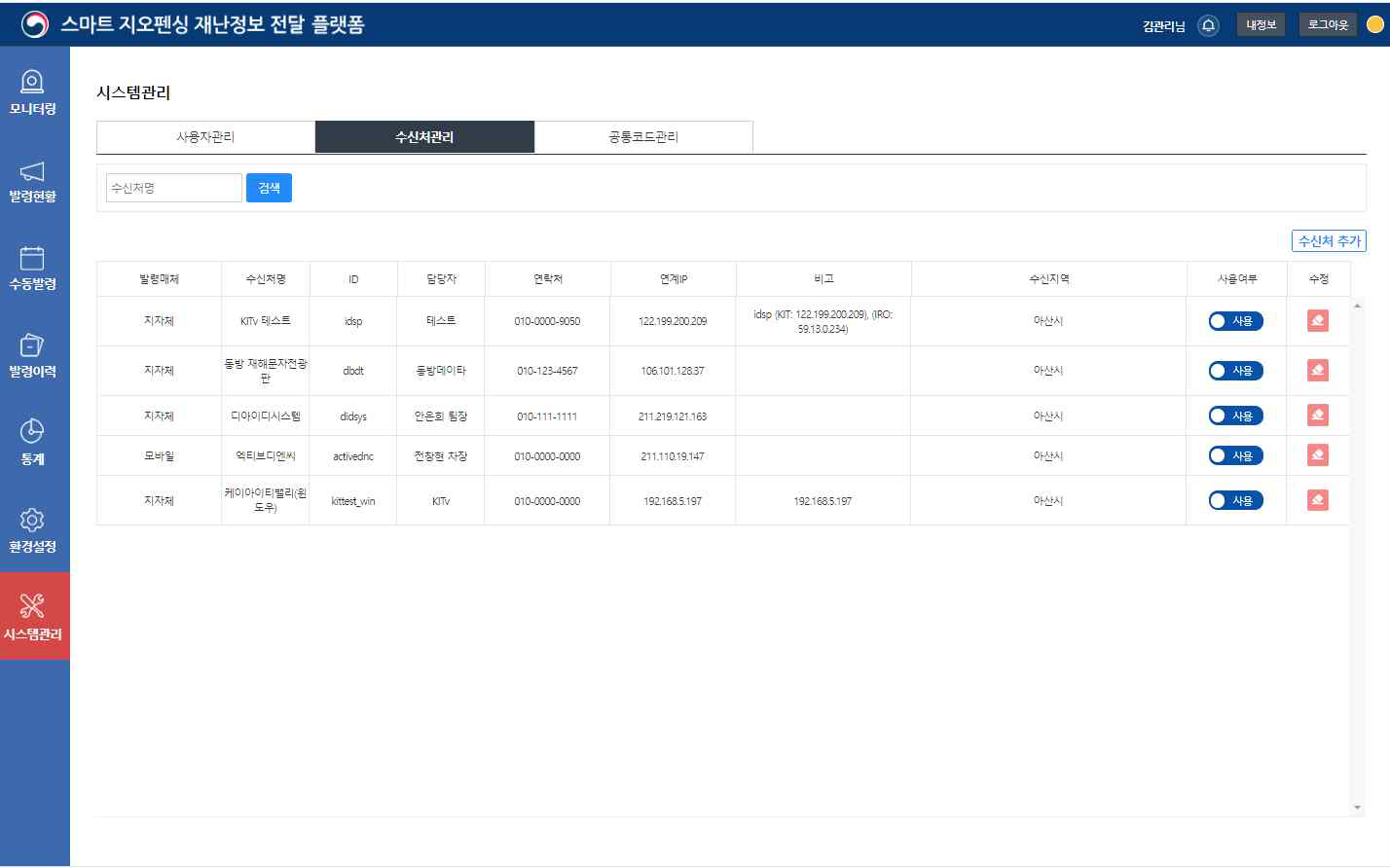Click the 수신처 추가 button
Image resolution: width=1390 pixels, height=868 pixels.
tap(1329, 241)
